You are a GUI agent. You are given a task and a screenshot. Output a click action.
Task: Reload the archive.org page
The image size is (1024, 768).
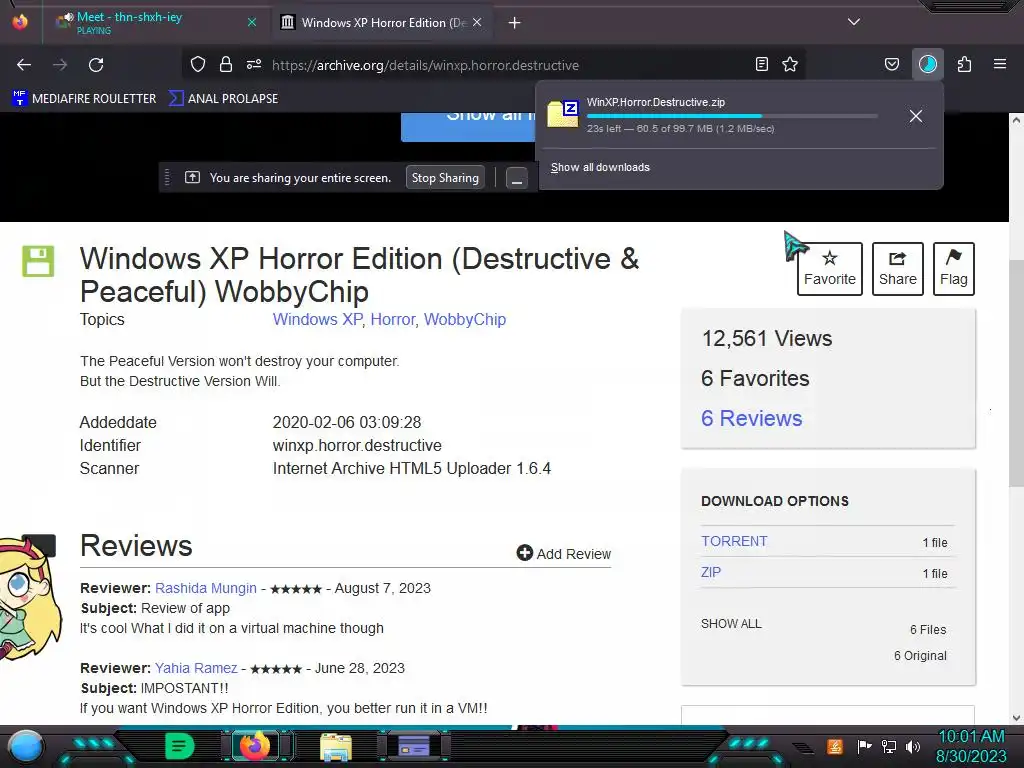tap(96, 65)
